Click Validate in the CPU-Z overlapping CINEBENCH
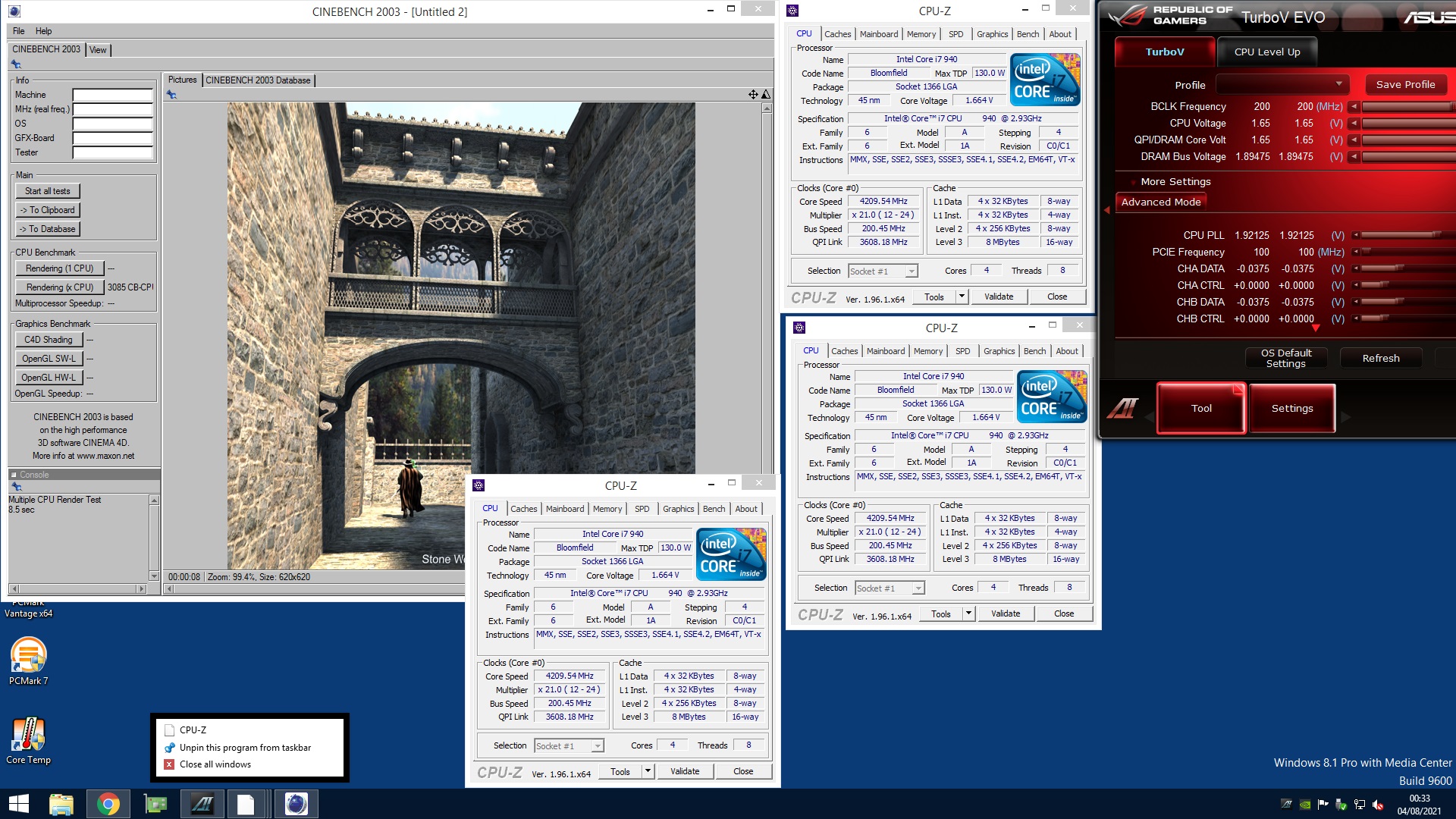This screenshot has height=819, width=1456. pyautogui.click(x=685, y=772)
